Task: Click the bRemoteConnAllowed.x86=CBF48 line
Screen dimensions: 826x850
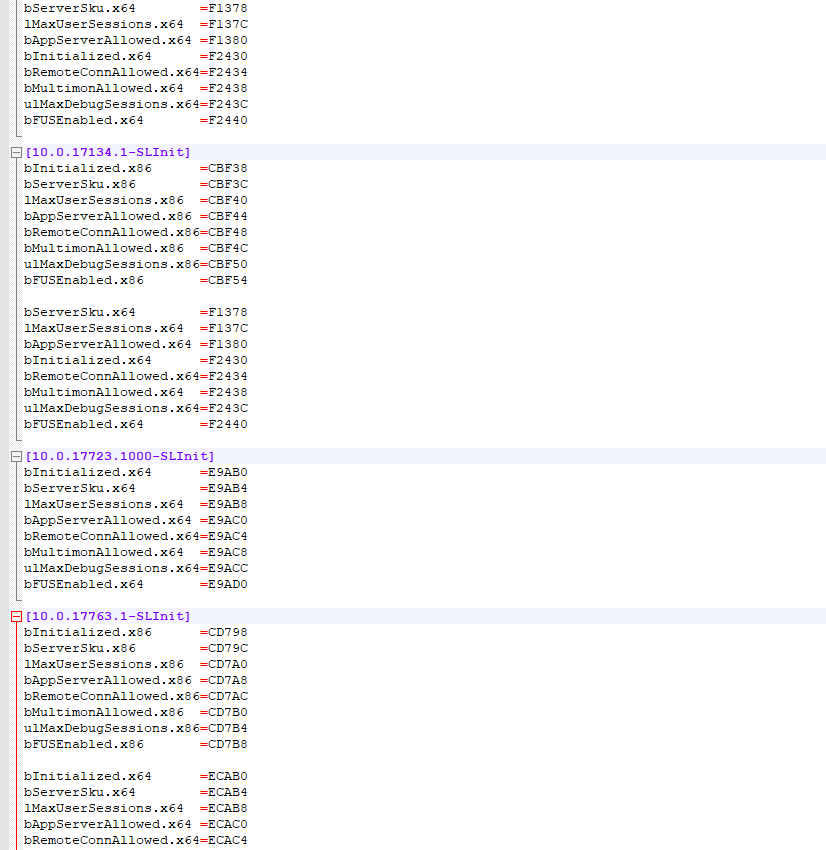Action: click(x=135, y=233)
